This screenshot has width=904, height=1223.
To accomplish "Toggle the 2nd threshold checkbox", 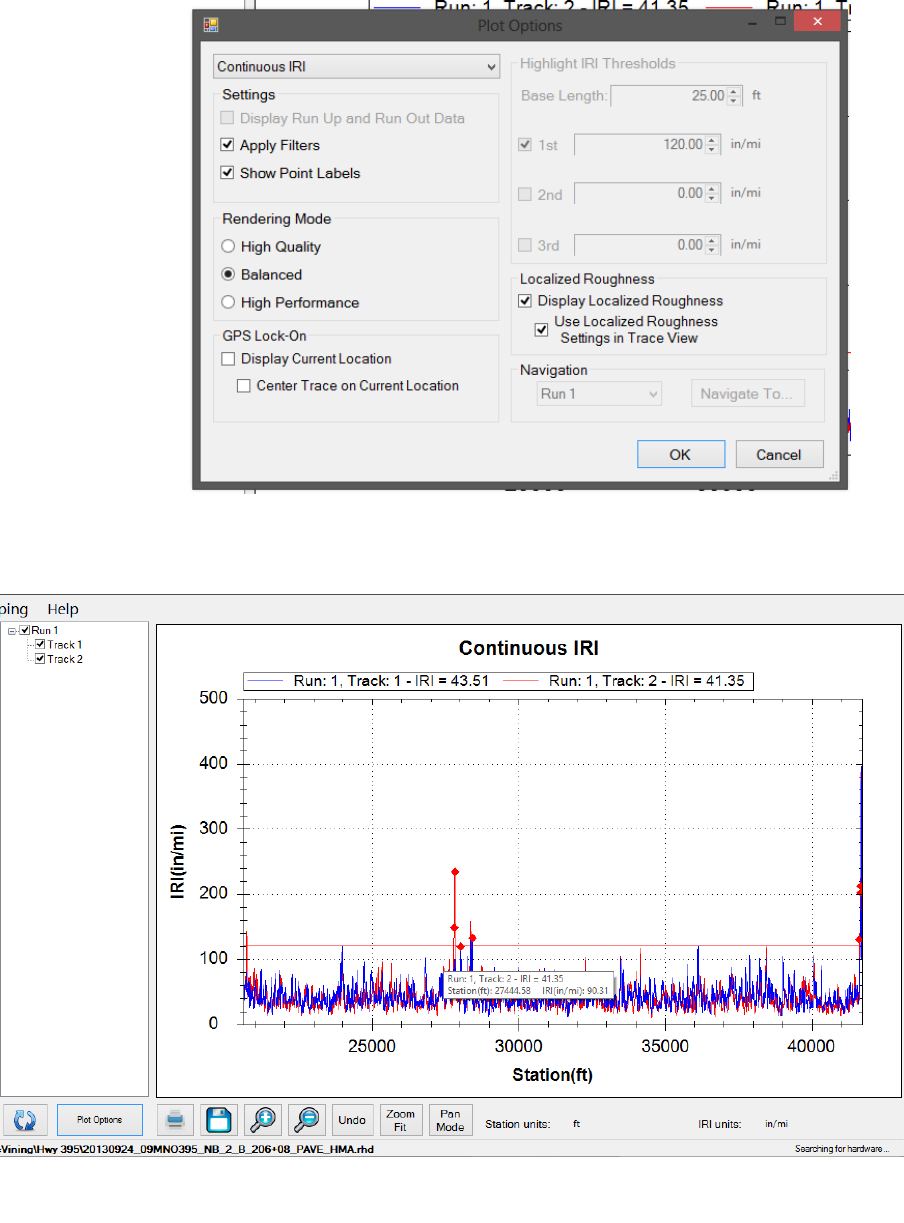I will point(526,194).
